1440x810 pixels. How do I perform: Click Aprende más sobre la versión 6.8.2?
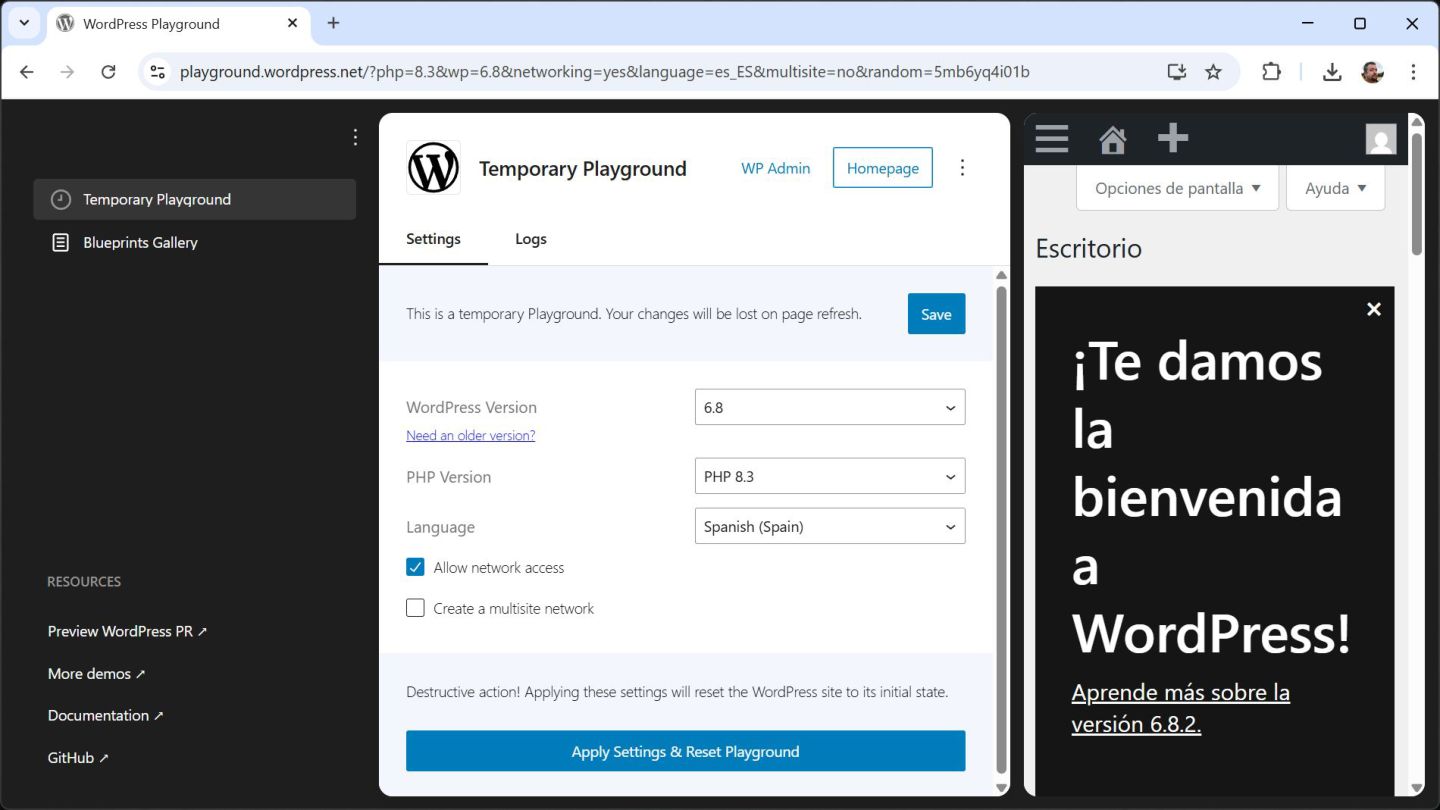pyautogui.click(x=1180, y=708)
